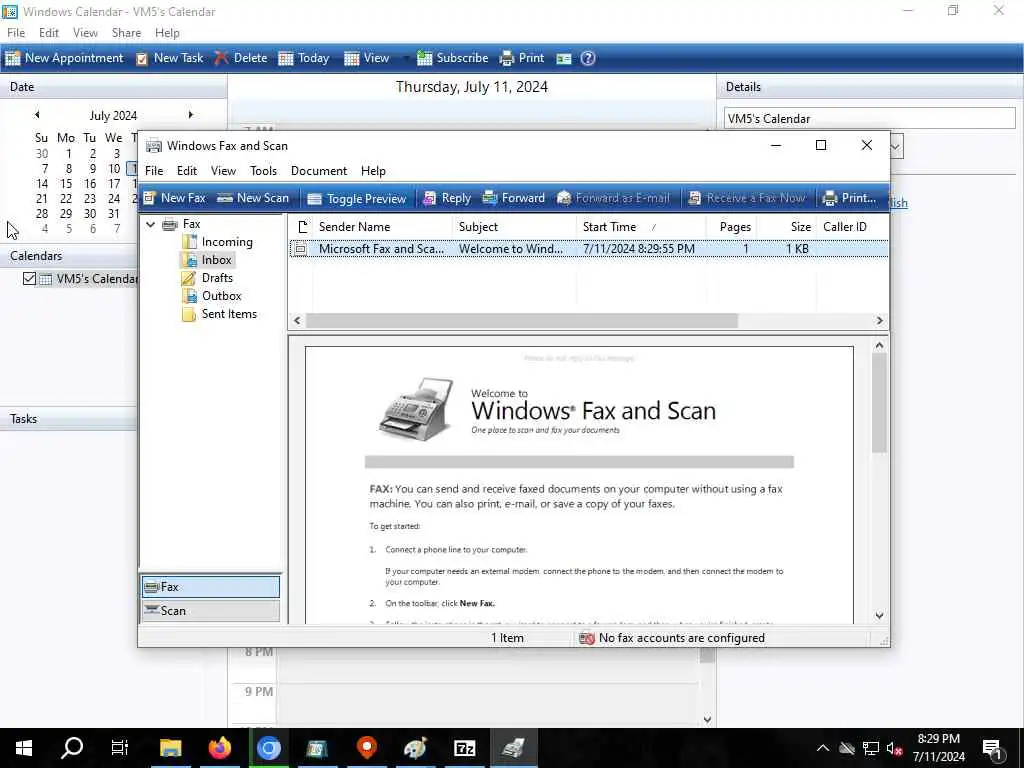Open View menu in Fax and Scan

pos(223,171)
